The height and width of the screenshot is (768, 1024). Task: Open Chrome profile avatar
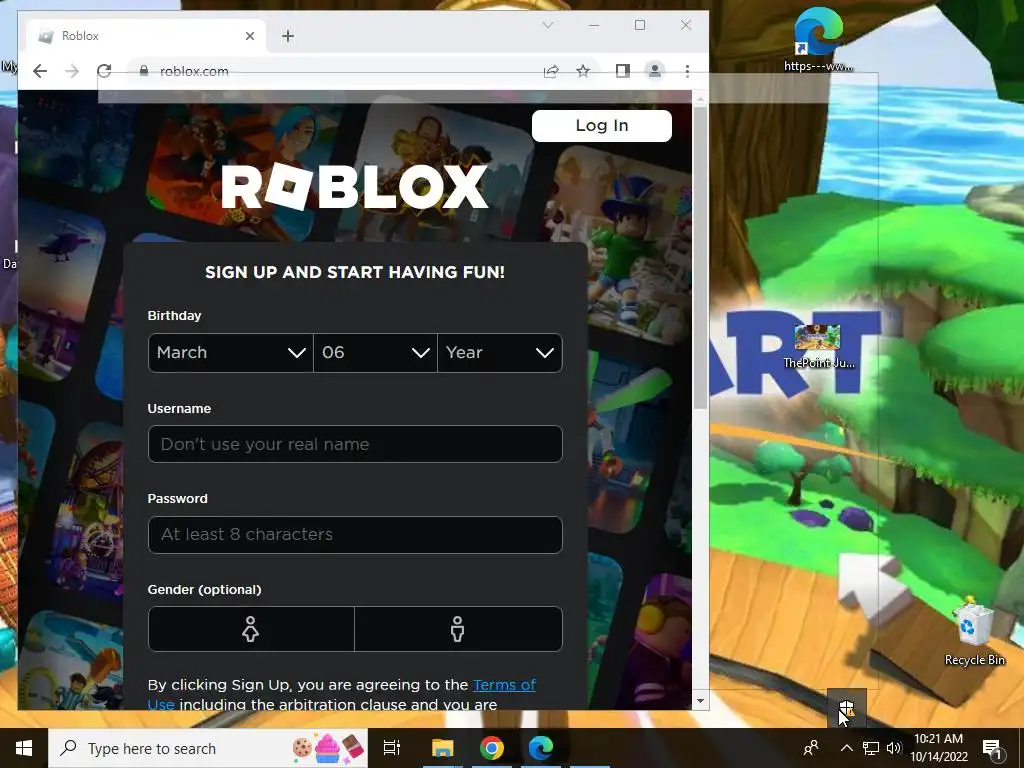coord(654,71)
